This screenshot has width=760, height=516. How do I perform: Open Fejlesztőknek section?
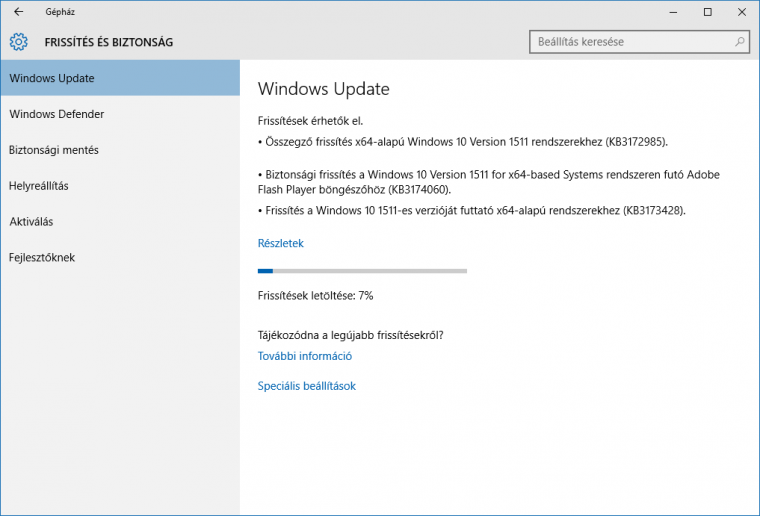coord(120,257)
